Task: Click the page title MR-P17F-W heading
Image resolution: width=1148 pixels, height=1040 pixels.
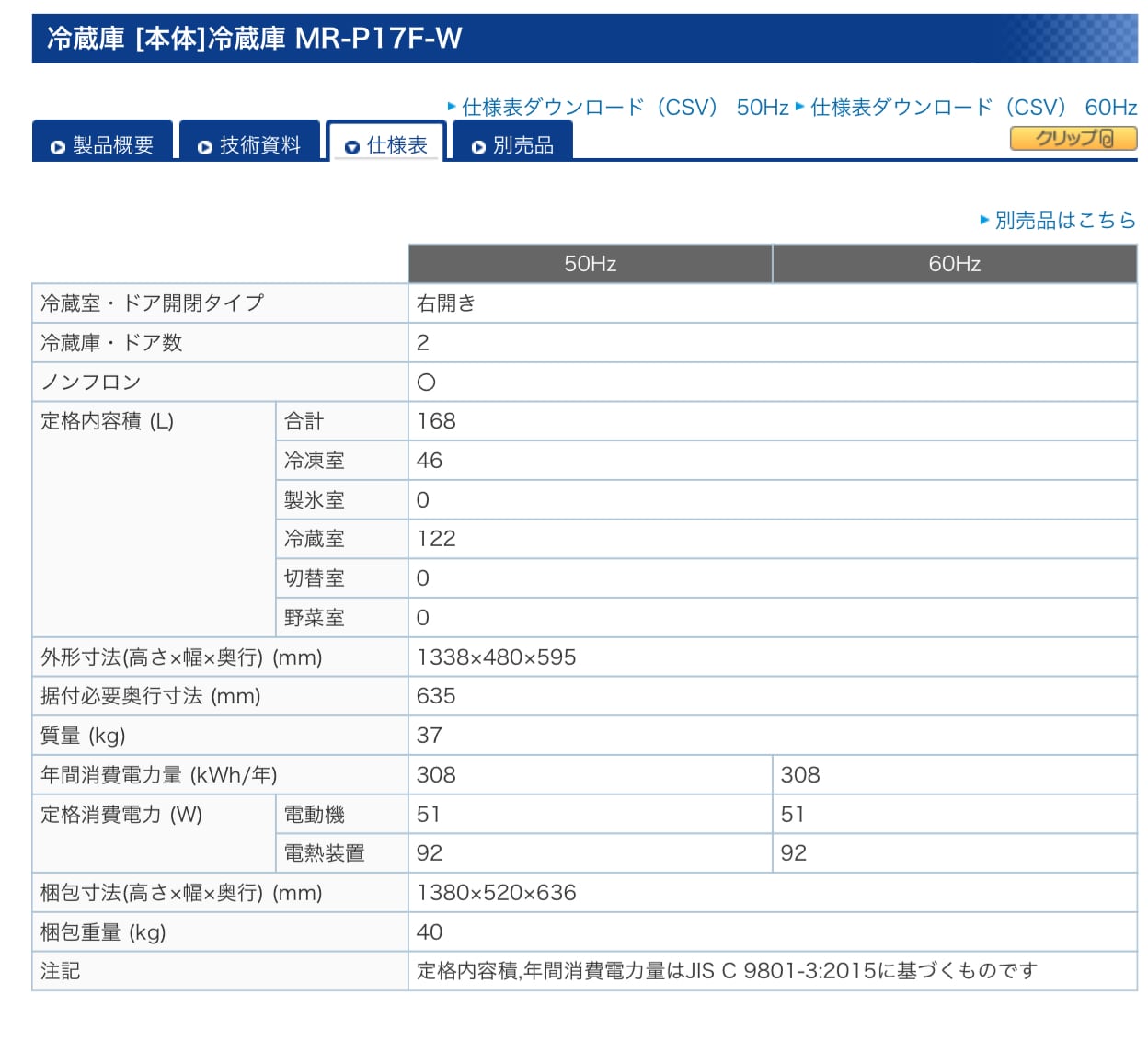Action: (255, 38)
